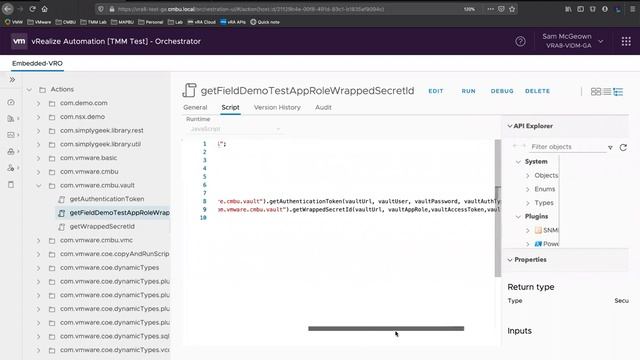This screenshot has width=640, height=360.
Task: Select com.vmware.cmbu folder
Action: pos(89,171)
